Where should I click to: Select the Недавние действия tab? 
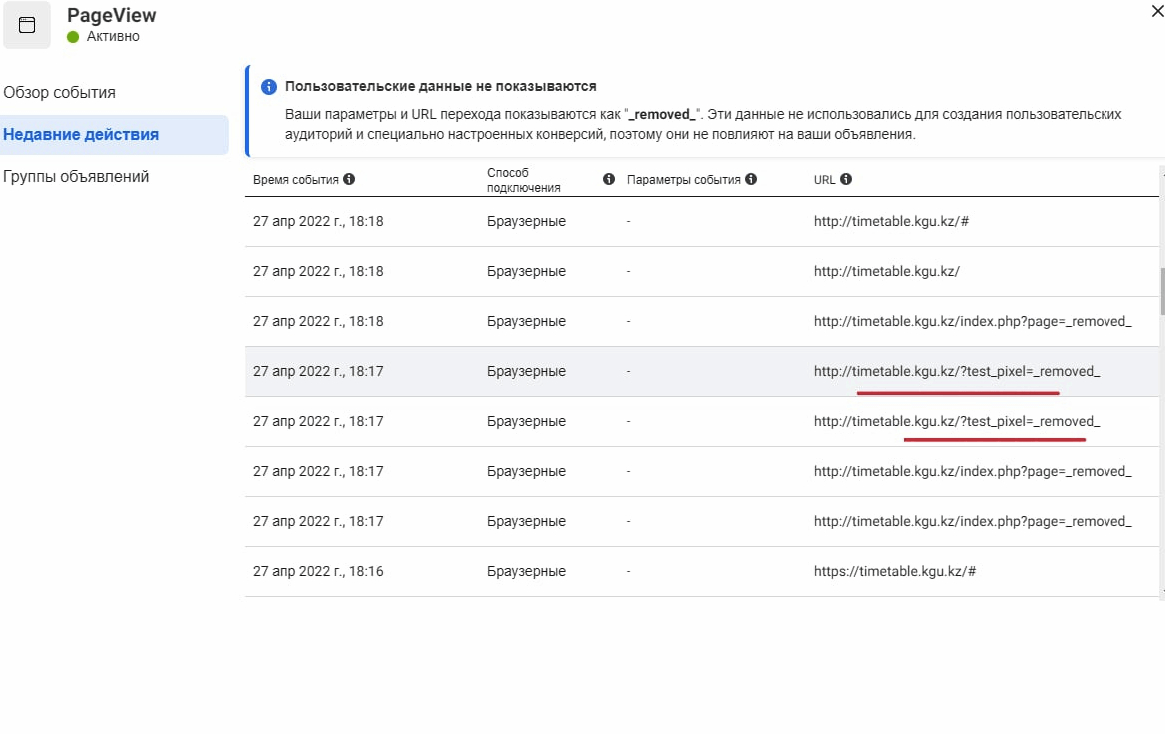(81, 135)
